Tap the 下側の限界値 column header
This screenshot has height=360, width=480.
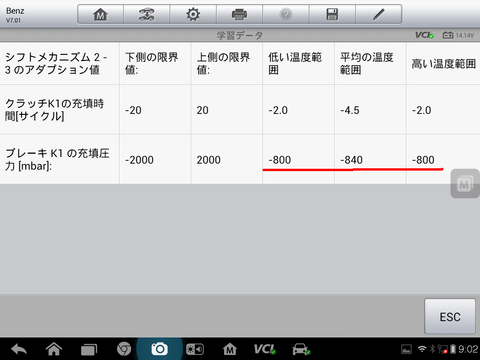click(152, 63)
